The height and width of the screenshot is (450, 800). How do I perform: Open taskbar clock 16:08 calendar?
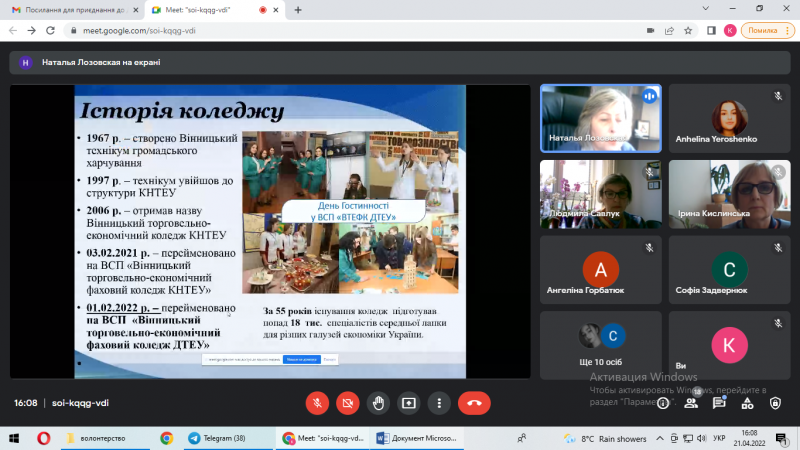(x=749, y=438)
